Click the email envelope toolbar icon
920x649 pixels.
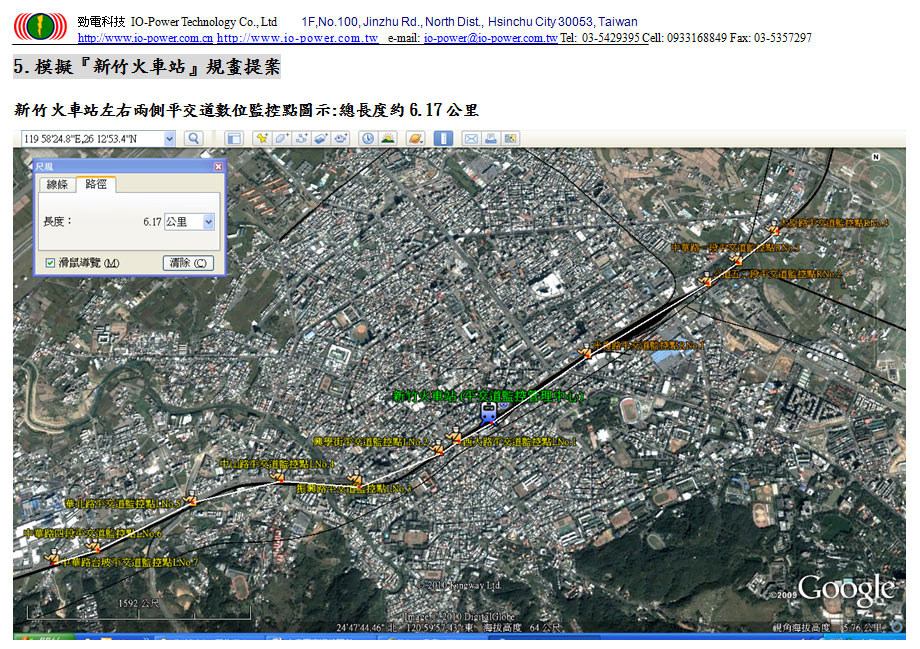pyautogui.click(x=471, y=138)
